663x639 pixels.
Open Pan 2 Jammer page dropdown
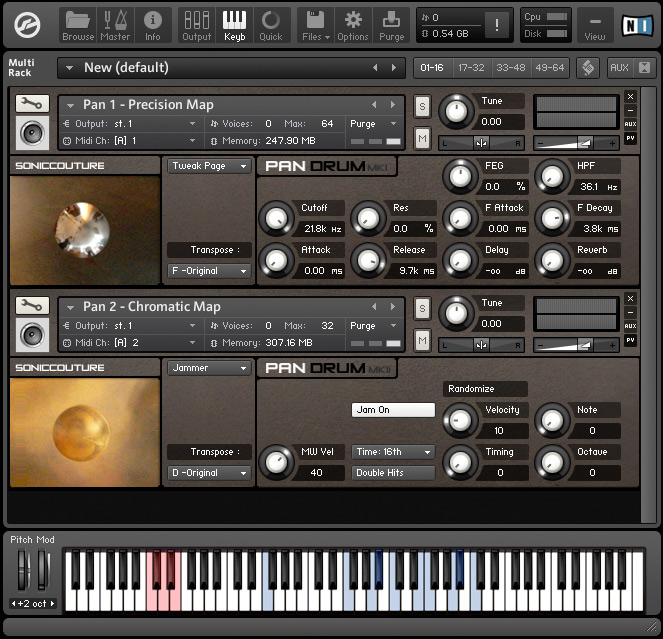(x=209, y=368)
